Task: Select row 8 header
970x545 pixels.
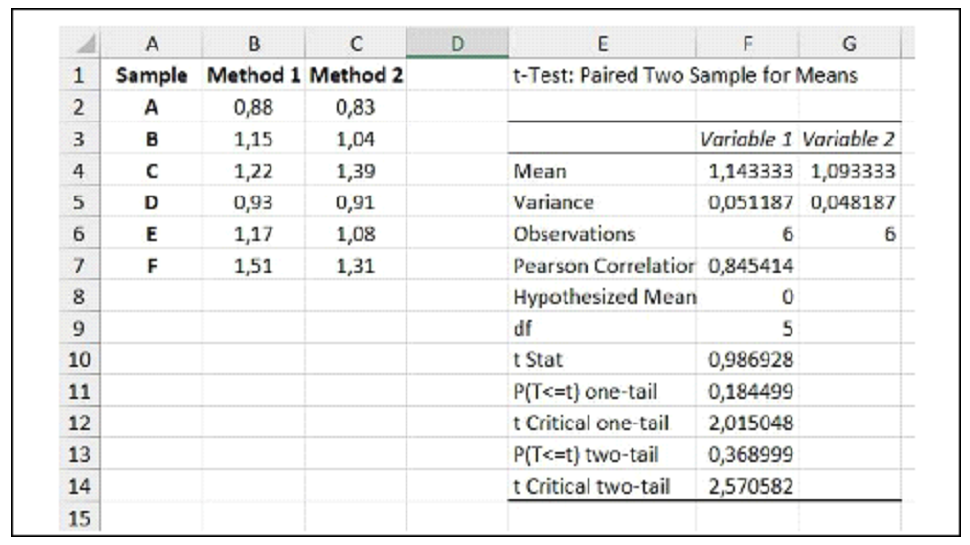Action: [x=83, y=297]
